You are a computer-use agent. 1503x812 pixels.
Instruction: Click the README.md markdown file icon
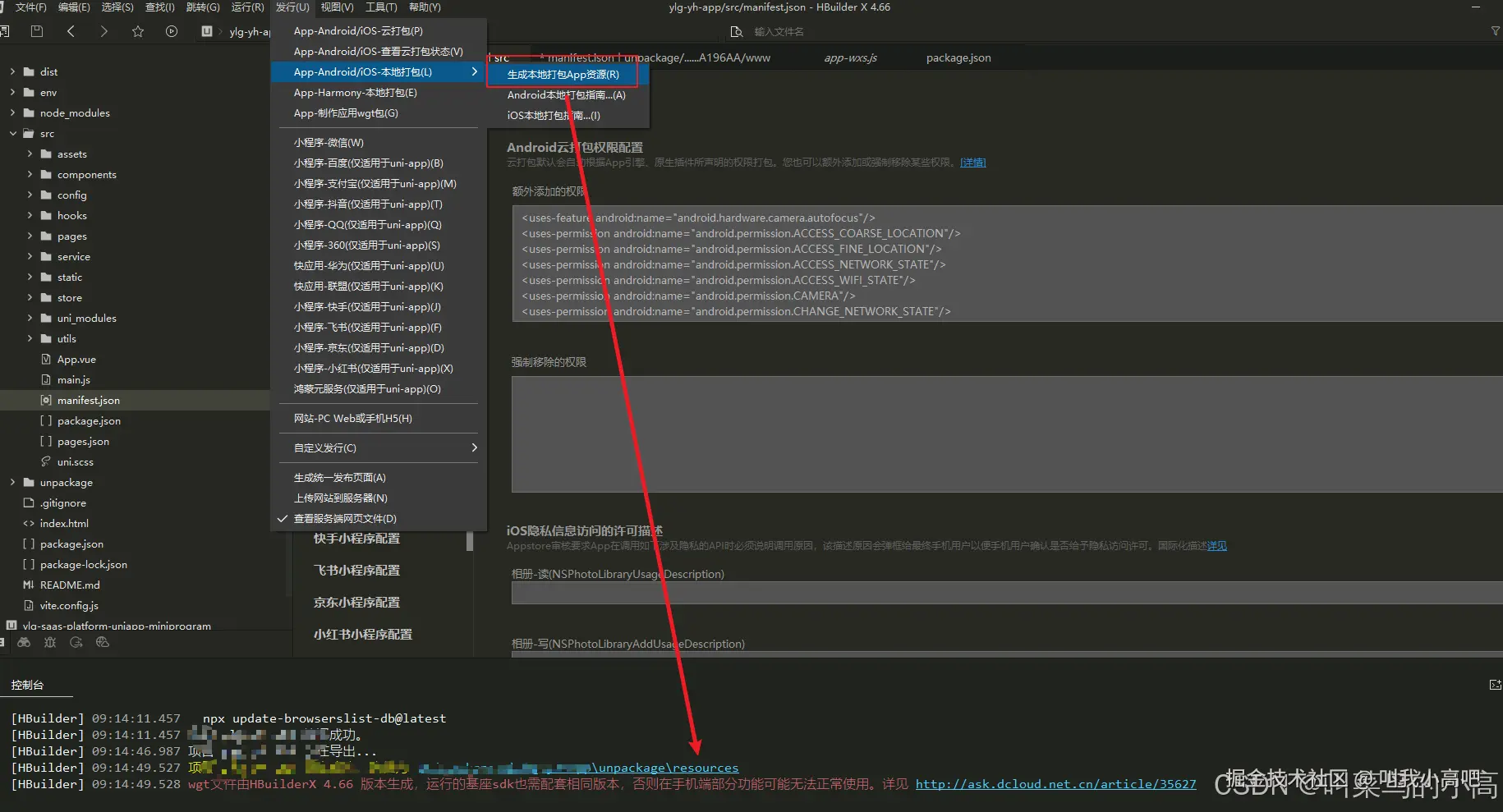point(29,585)
